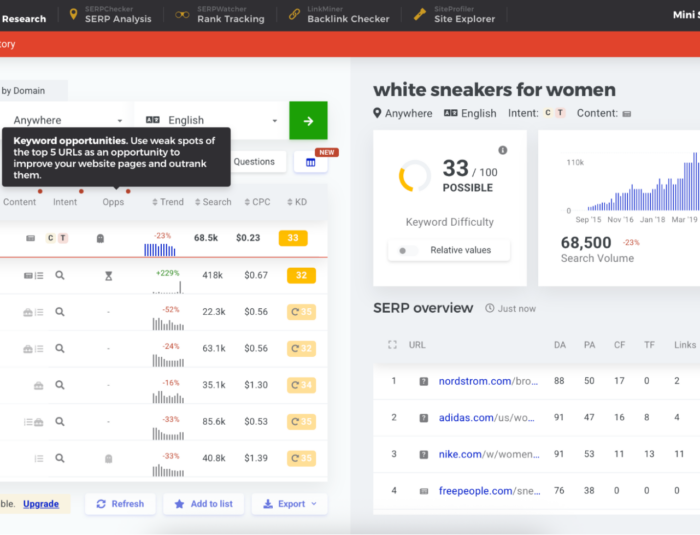Click the green search arrow button

308,121
